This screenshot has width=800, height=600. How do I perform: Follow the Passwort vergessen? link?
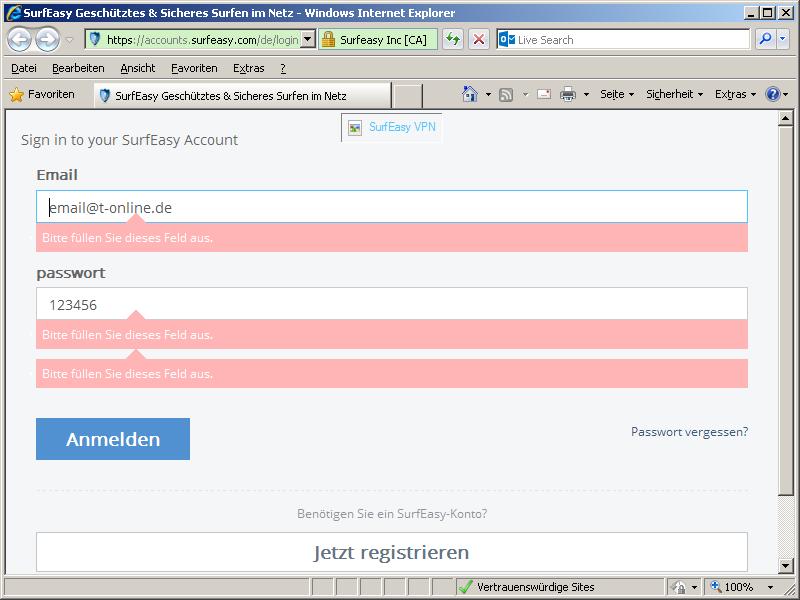pos(689,432)
